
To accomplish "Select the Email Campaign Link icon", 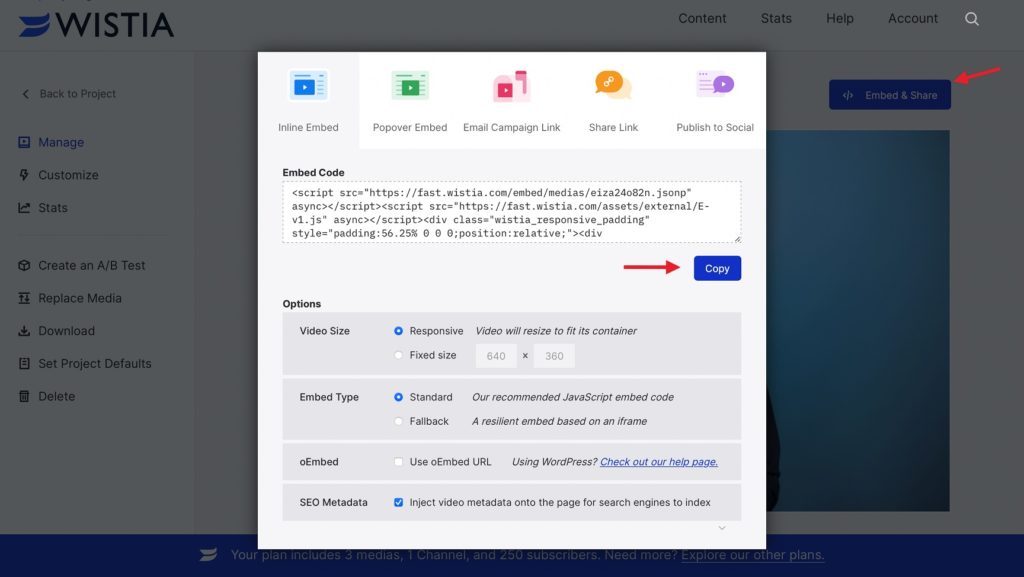I will [x=511, y=86].
